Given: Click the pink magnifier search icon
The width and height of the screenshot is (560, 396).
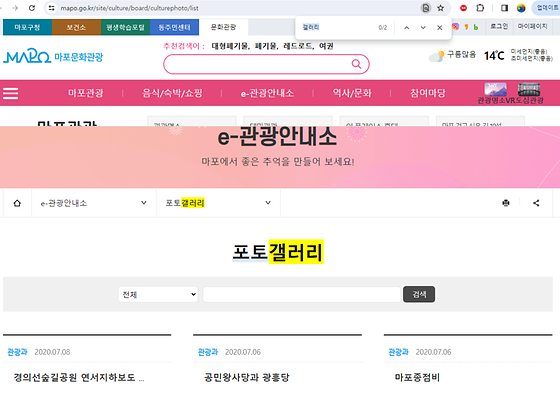Looking at the screenshot, I should pos(356,64).
